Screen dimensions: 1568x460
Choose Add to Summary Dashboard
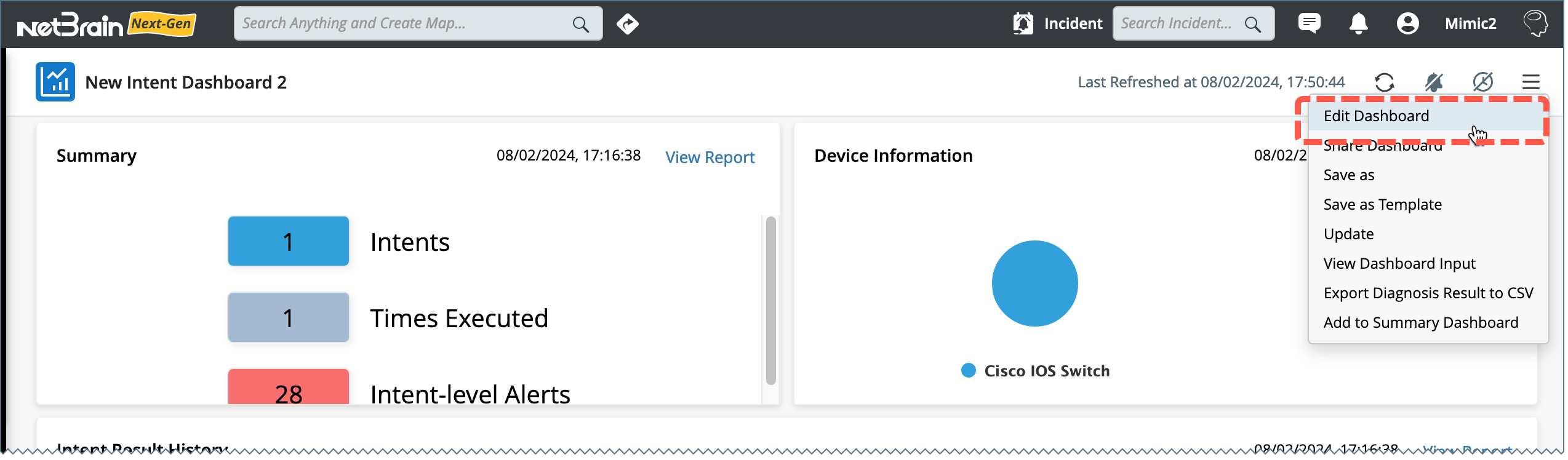1420,323
